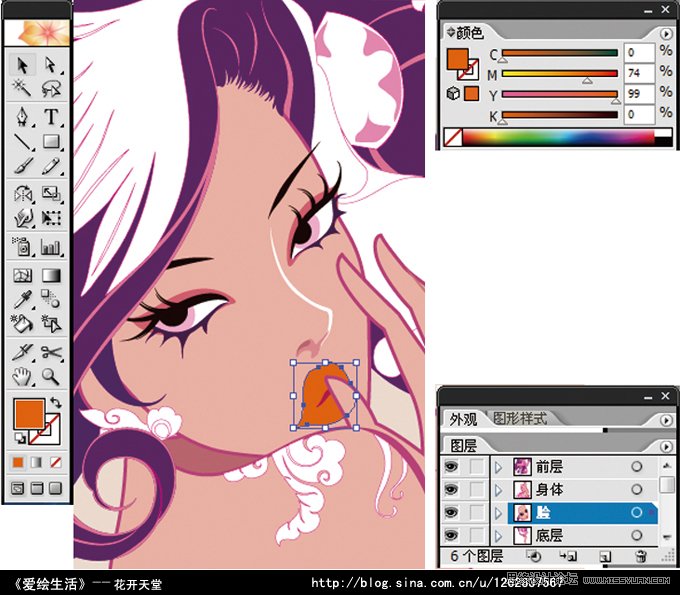Select the Column Graph tool

(x=51, y=246)
